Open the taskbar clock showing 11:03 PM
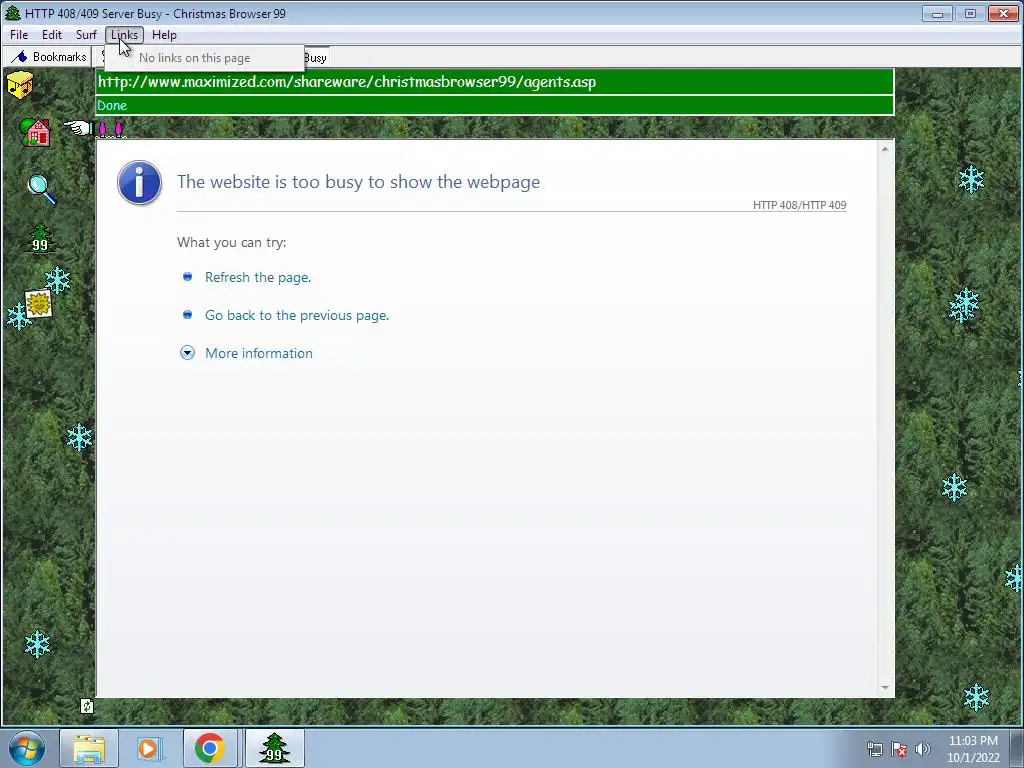1024x768 pixels. 973,749
